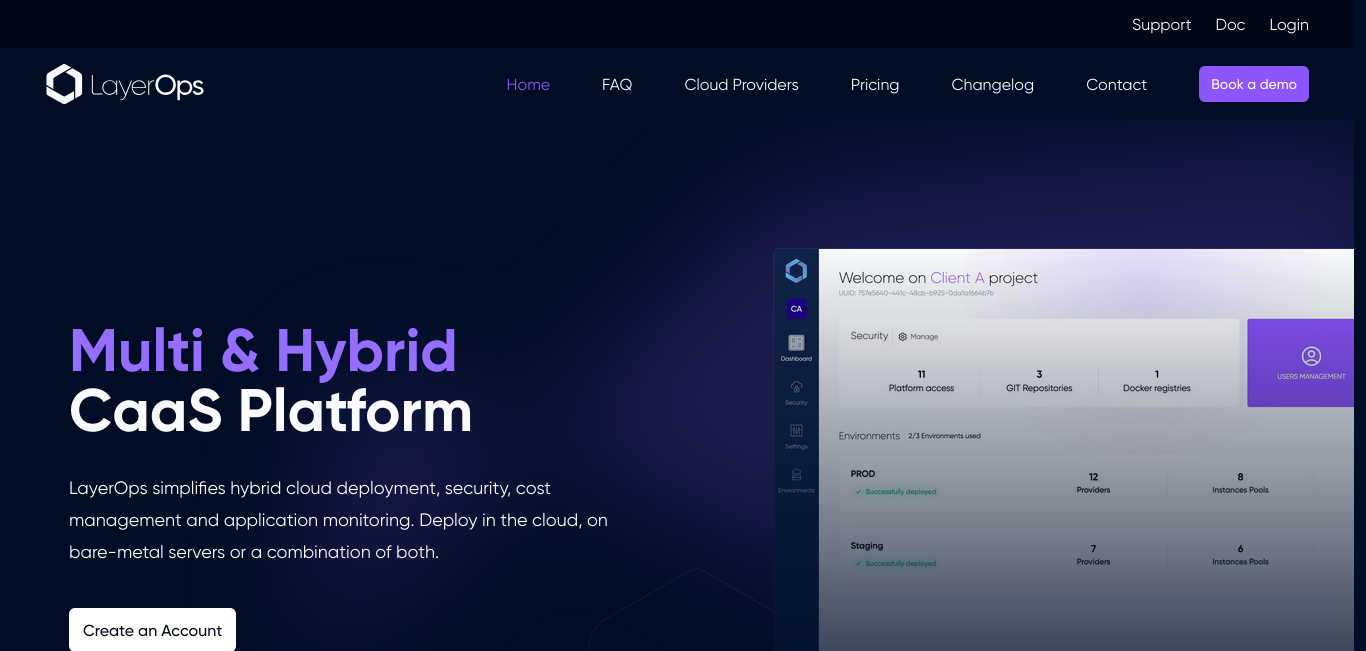Screen dimensions: 1366x651
Task: Follow the Login link
Action: tap(1288, 25)
